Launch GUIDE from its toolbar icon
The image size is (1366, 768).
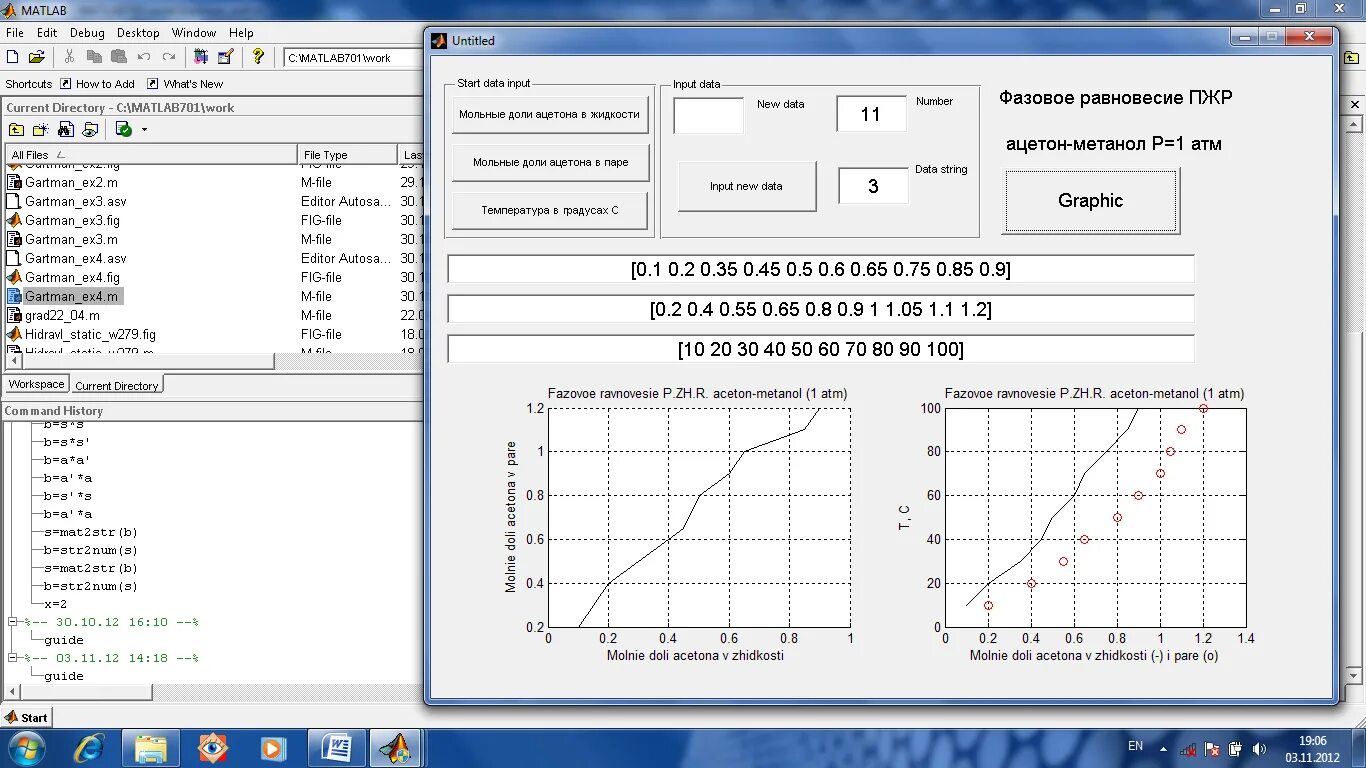pos(225,57)
